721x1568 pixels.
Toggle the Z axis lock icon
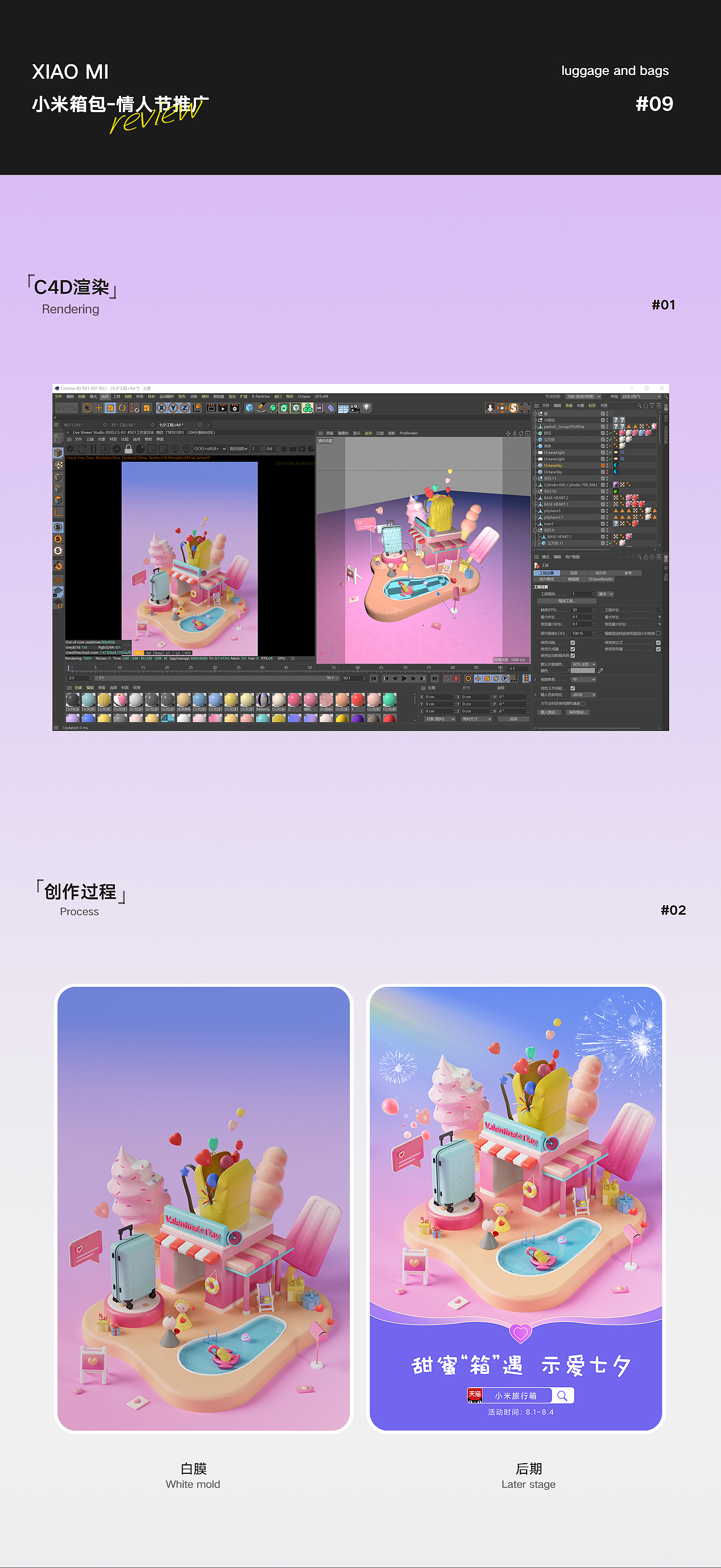point(184,409)
